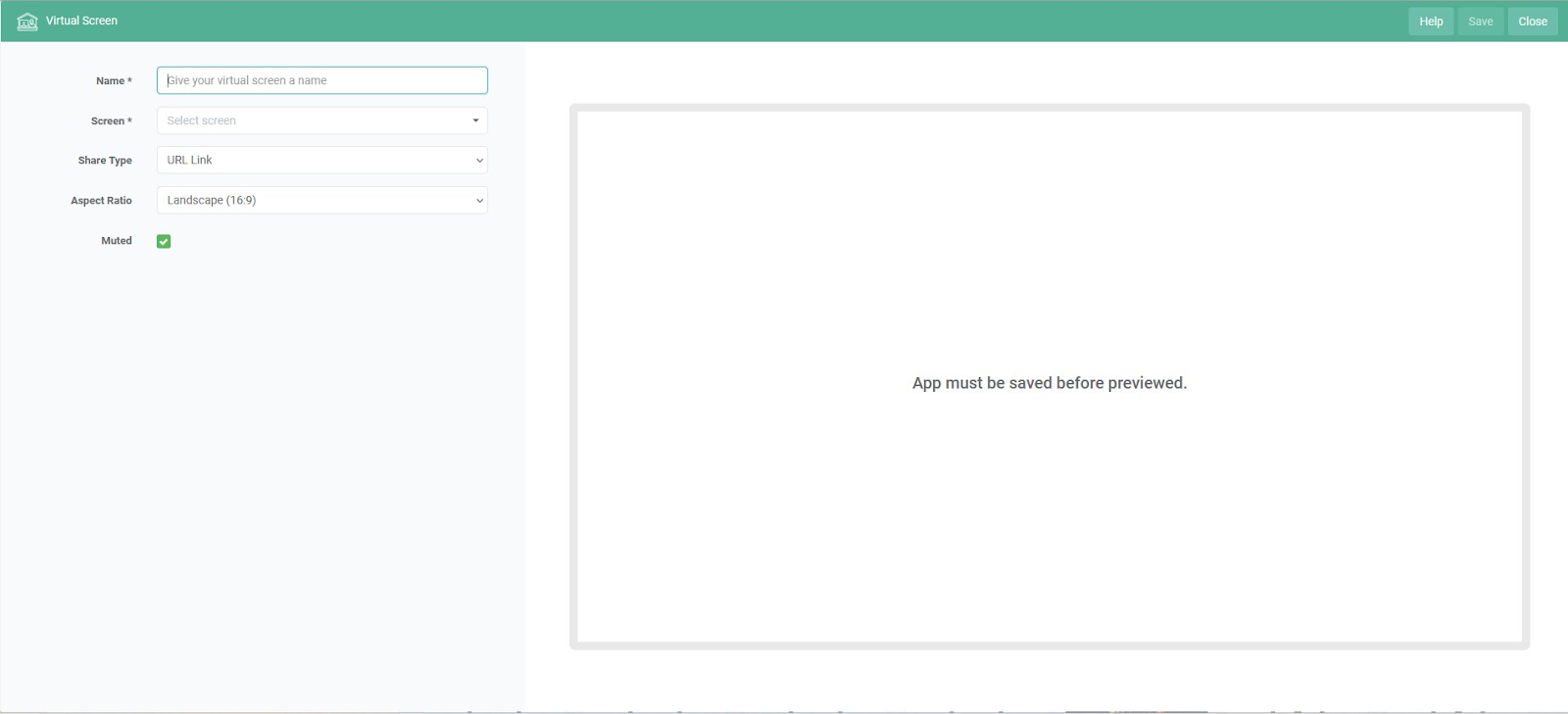This screenshot has width=1568, height=714.
Task: Click the Share Type chevron arrow
Action: 479,161
